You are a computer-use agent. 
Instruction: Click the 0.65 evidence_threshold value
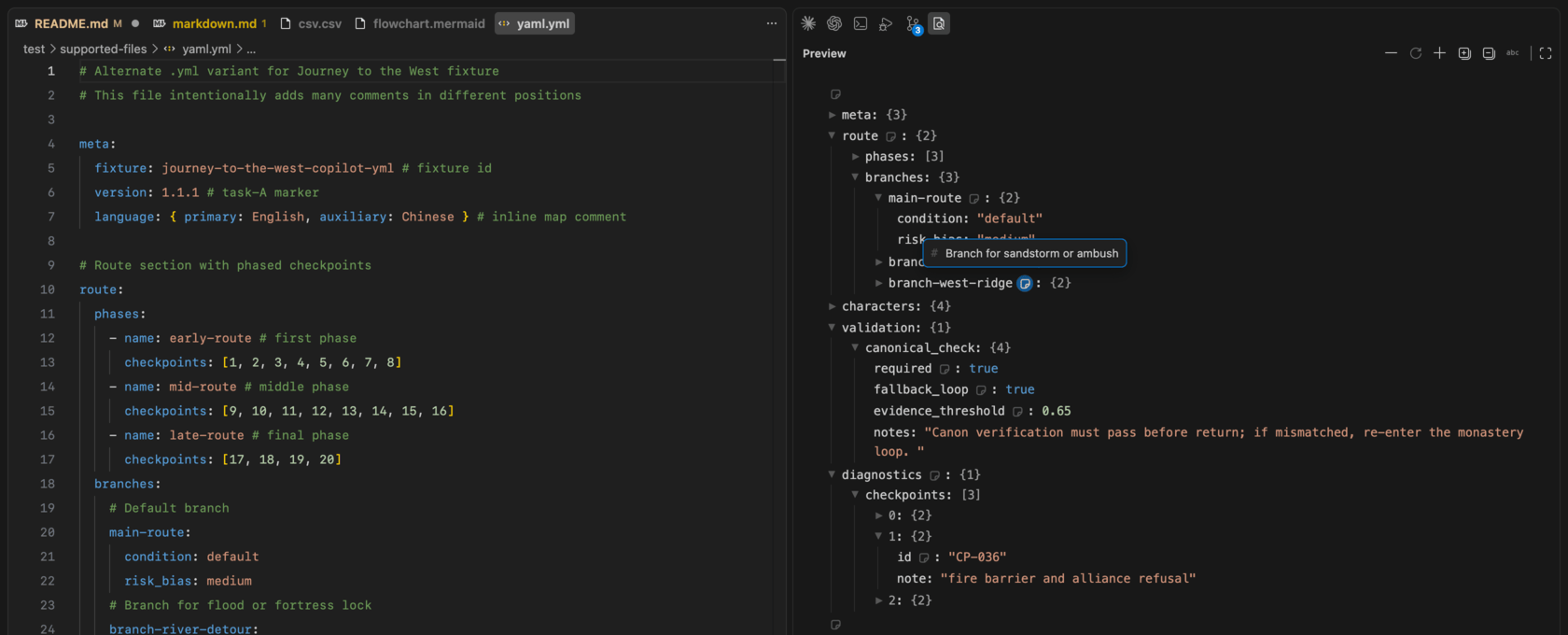click(1057, 411)
